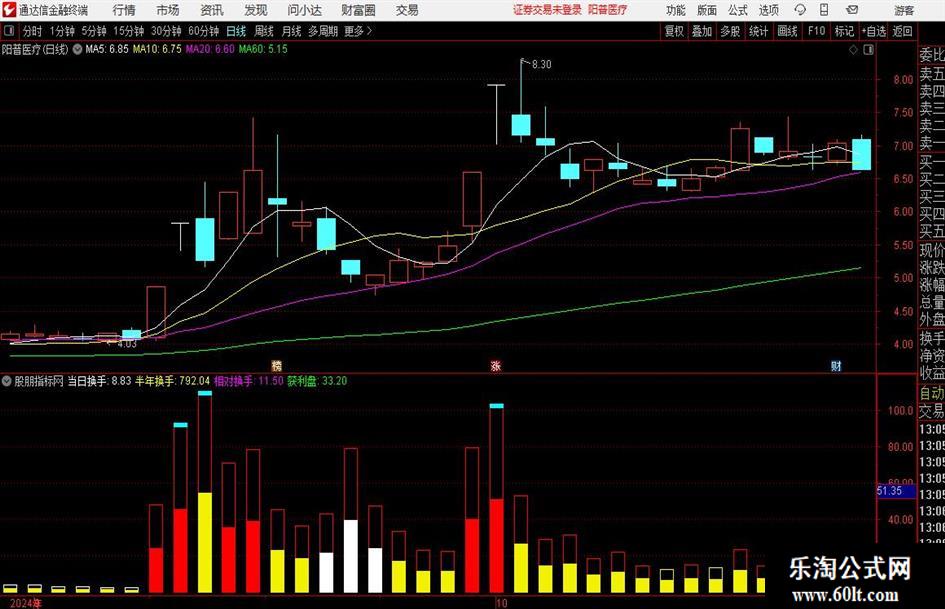The image size is (945, 609).
Task: Open the 行情 menu
Action: 124,10
